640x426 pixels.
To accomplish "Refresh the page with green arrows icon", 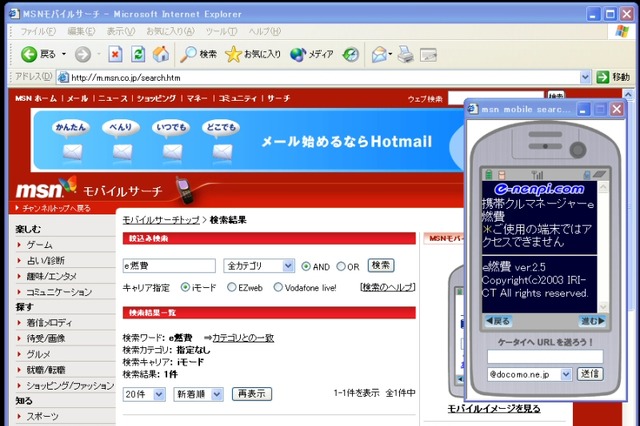I will (x=138, y=54).
